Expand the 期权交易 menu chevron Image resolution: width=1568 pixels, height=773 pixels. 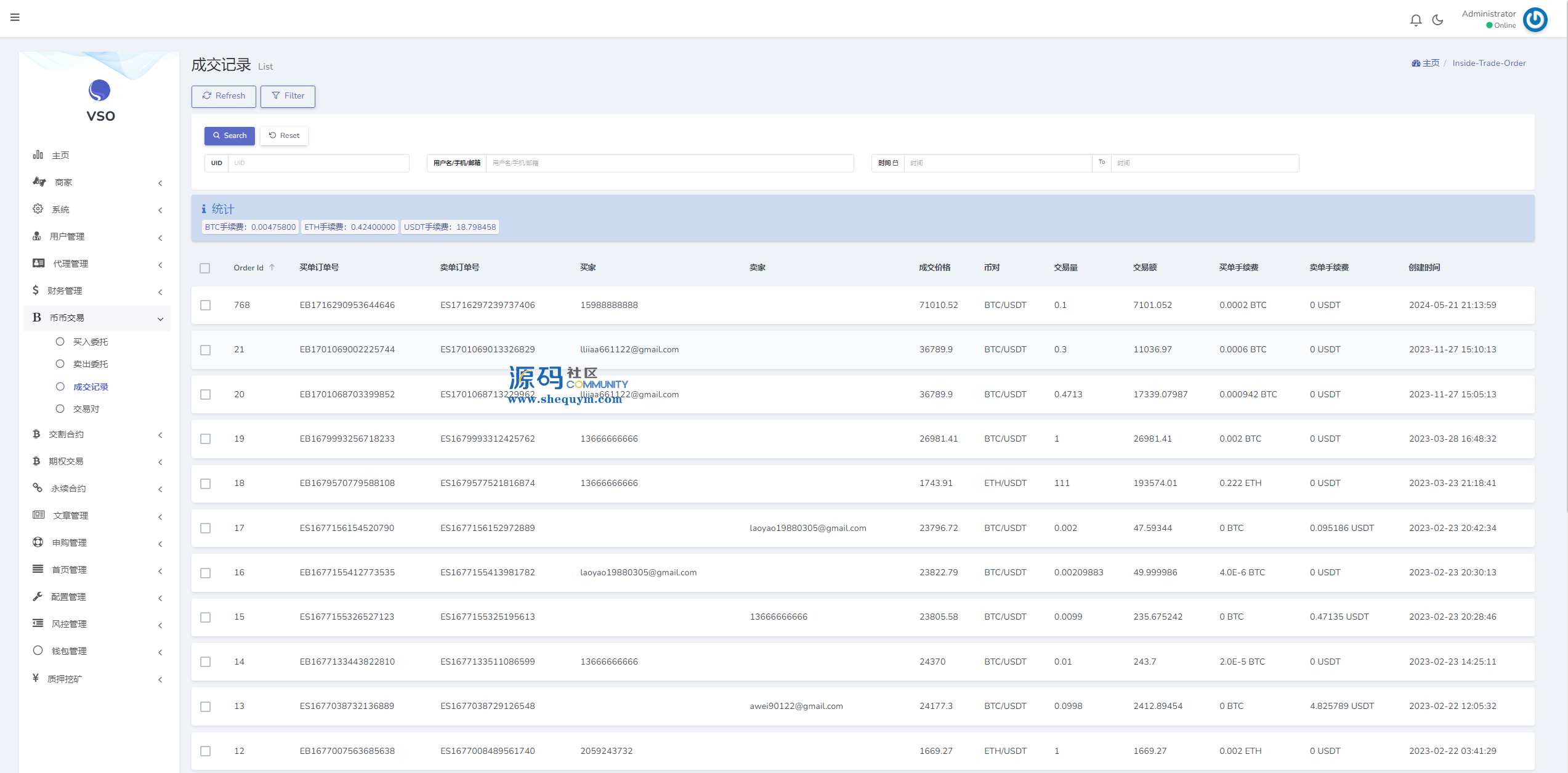tap(160, 462)
